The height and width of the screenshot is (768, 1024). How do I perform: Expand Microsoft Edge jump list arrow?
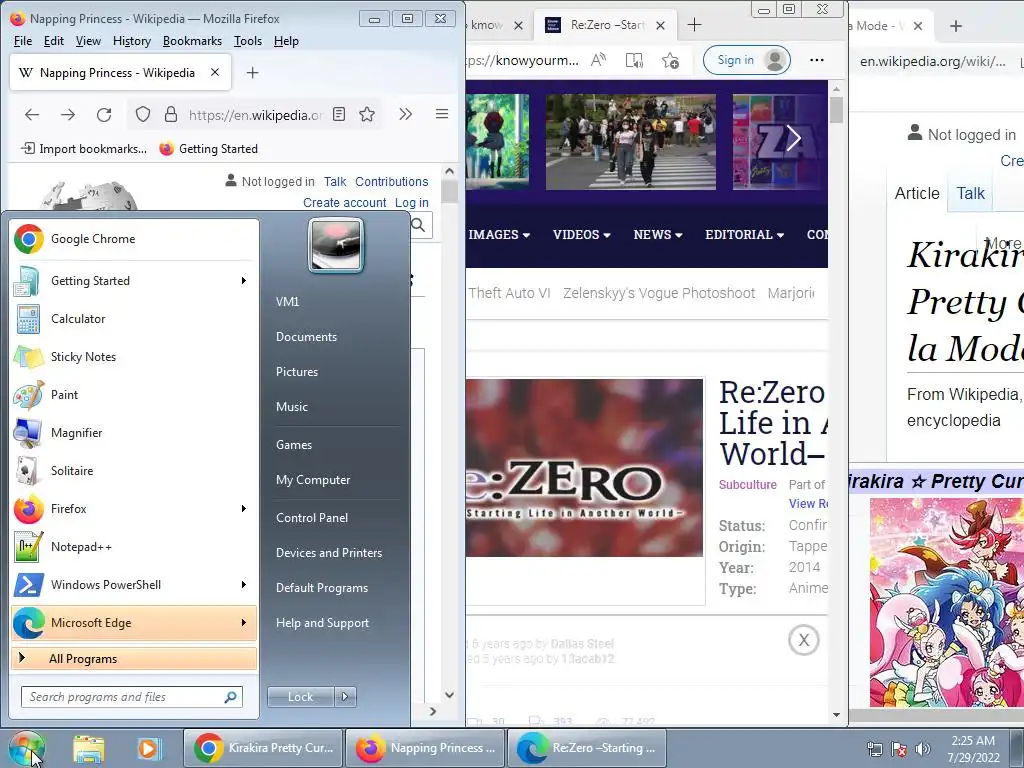244,622
